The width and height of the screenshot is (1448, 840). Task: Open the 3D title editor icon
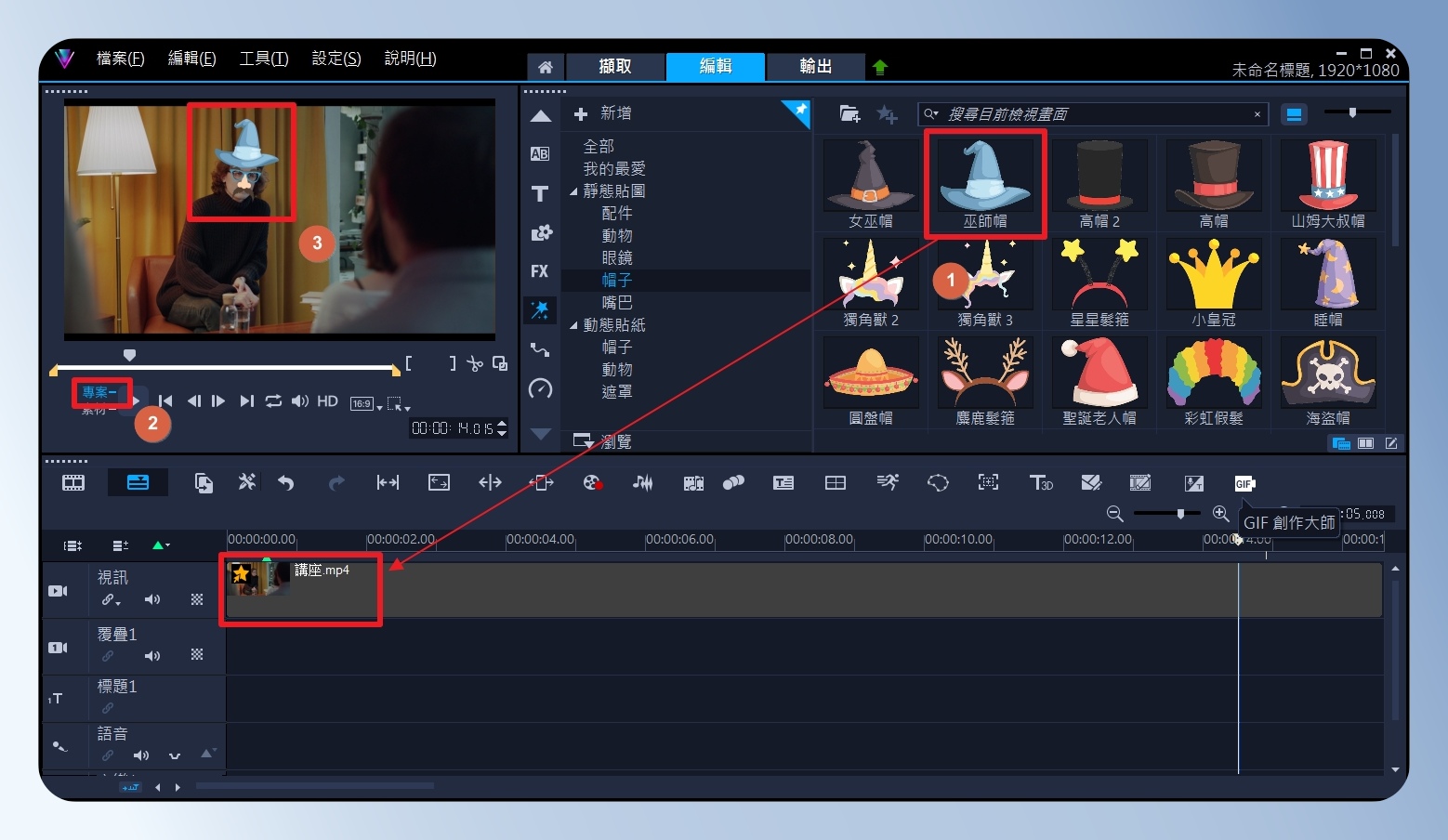pos(1041,482)
